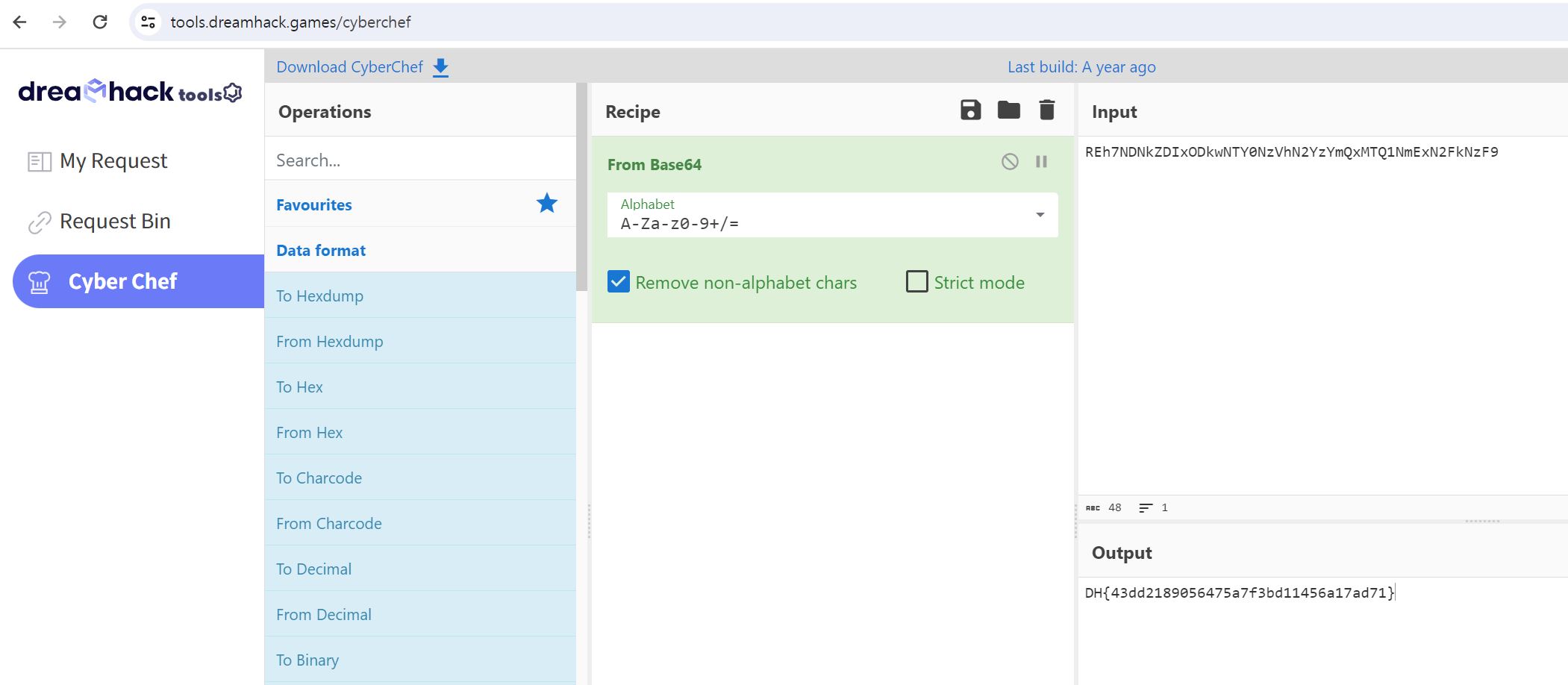The height and width of the screenshot is (685, 1568).
Task: Select the From Charcode operation
Action: pos(420,523)
